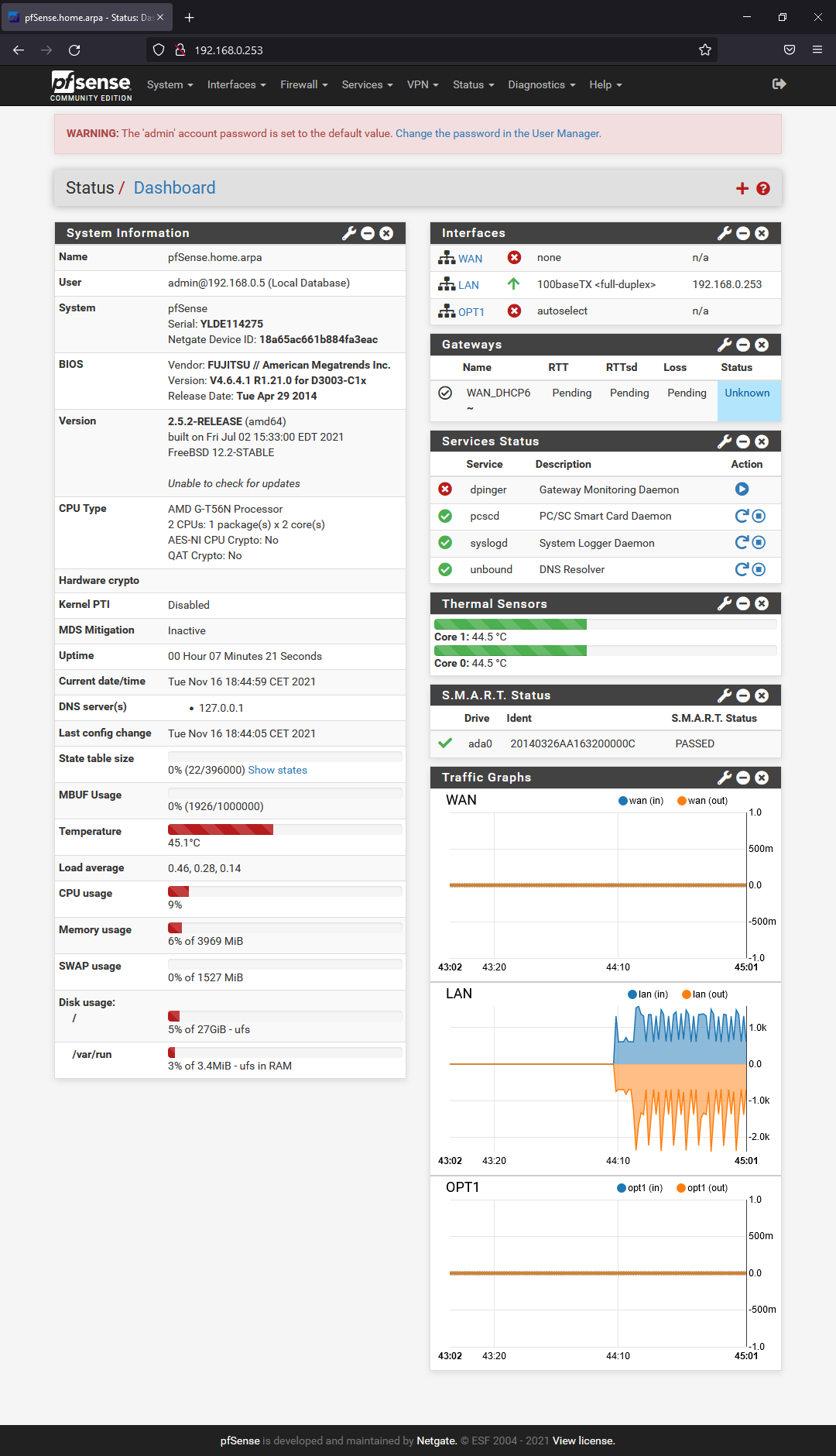
Task: Click the Temperature progress bar
Action: pos(285,829)
